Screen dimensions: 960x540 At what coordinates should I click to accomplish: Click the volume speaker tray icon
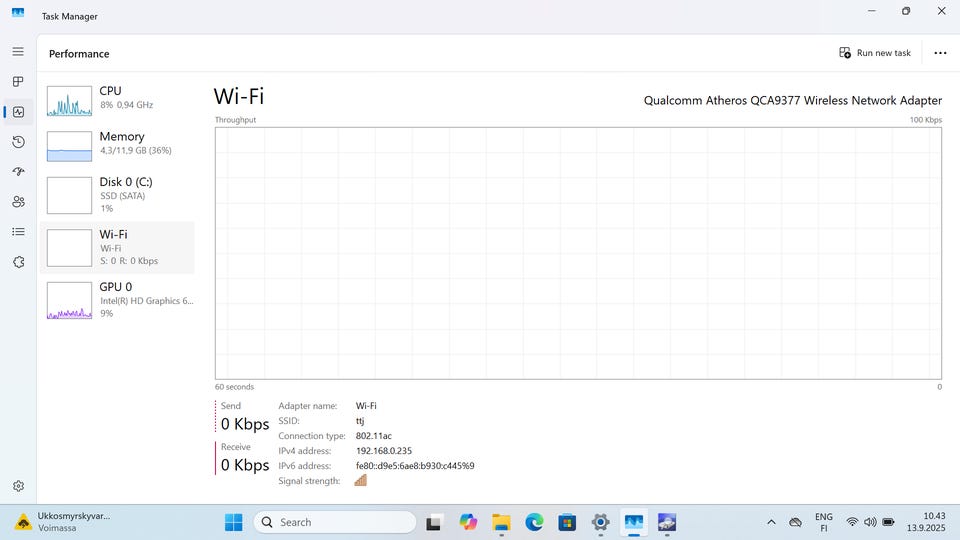pyautogui.click(x=870, y=522)
